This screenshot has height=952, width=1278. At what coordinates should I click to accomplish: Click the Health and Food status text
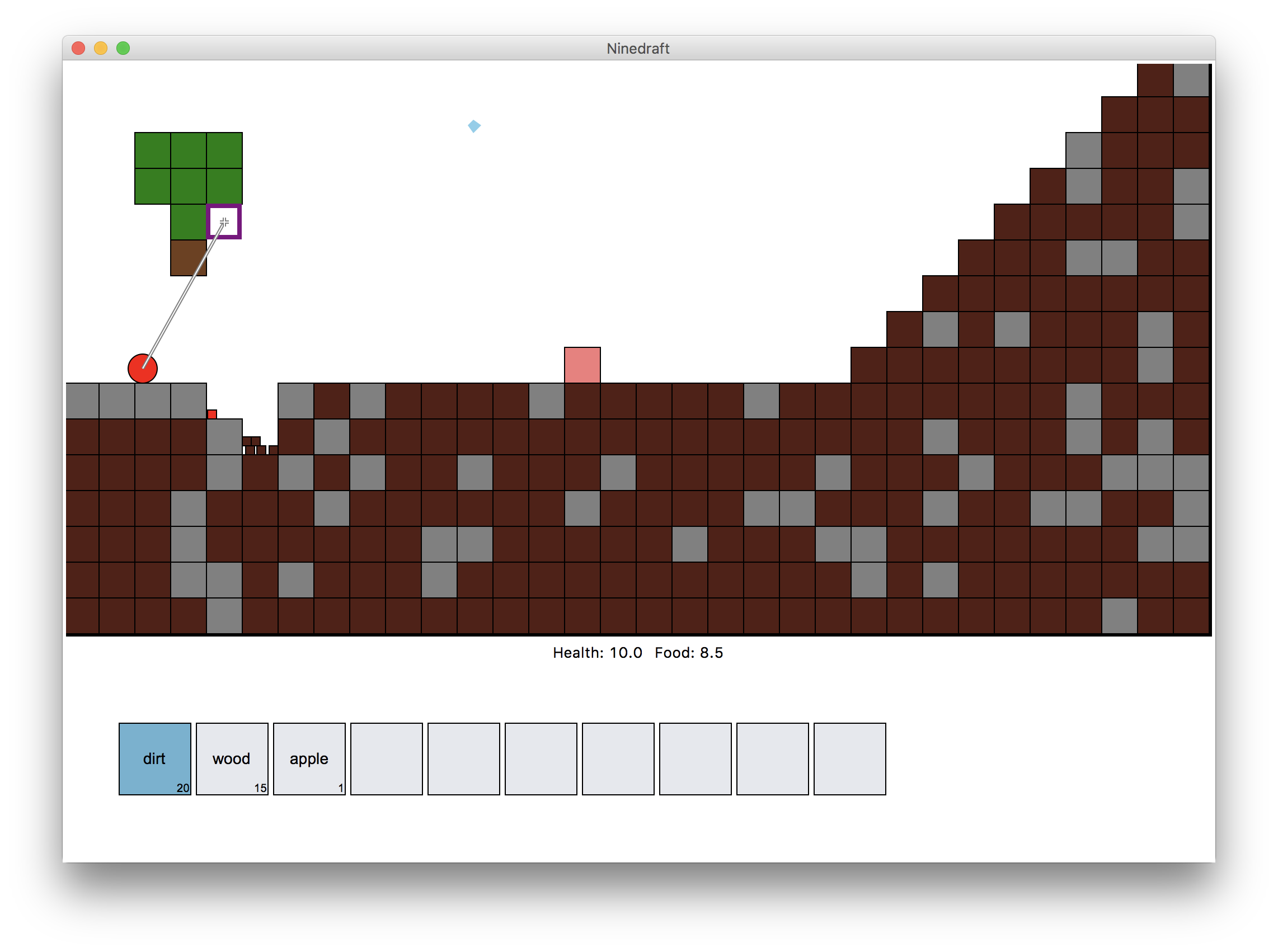coord(637,652)
